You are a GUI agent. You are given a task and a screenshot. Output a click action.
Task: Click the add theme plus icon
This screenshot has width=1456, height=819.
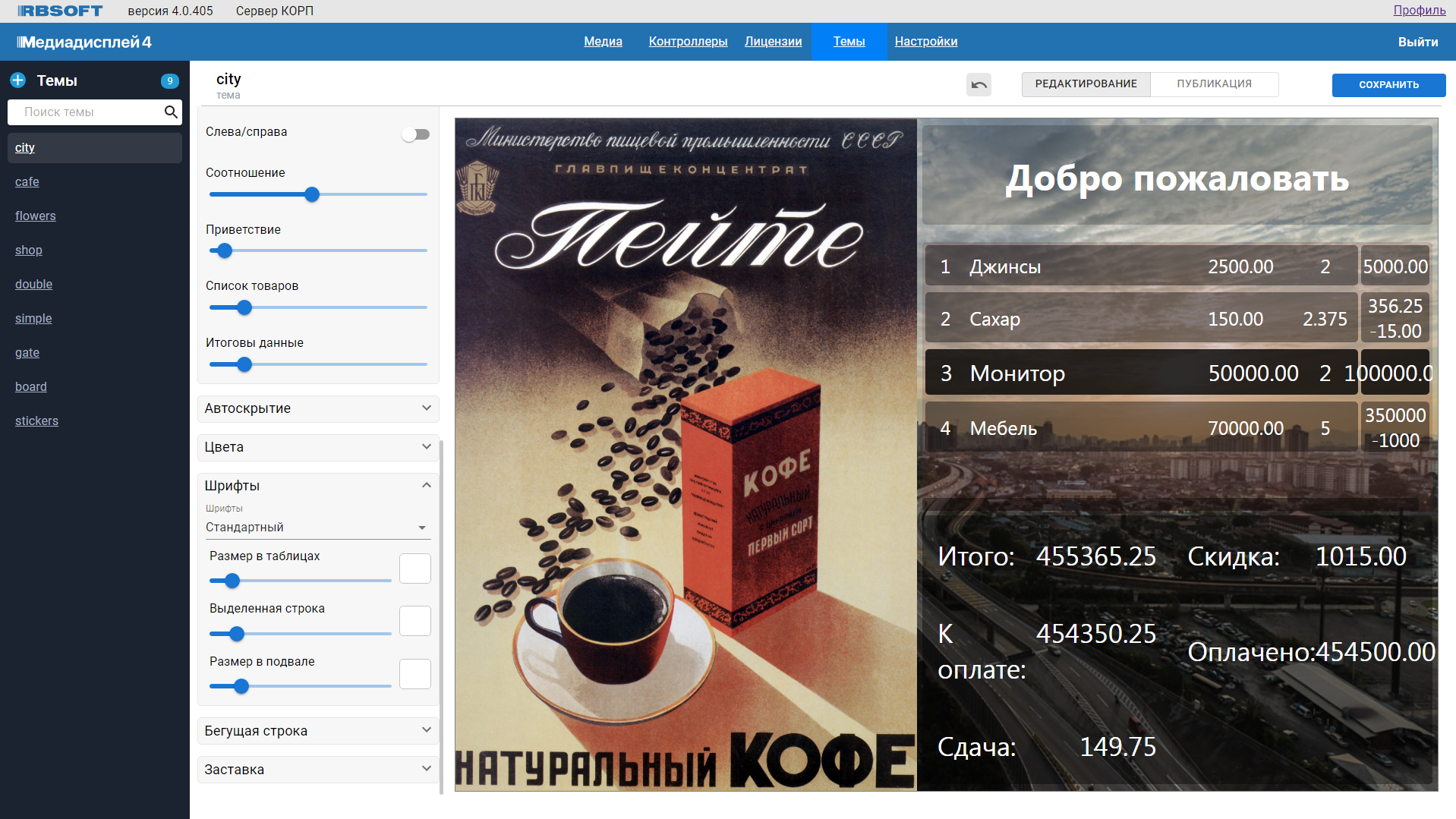[17, 80]
